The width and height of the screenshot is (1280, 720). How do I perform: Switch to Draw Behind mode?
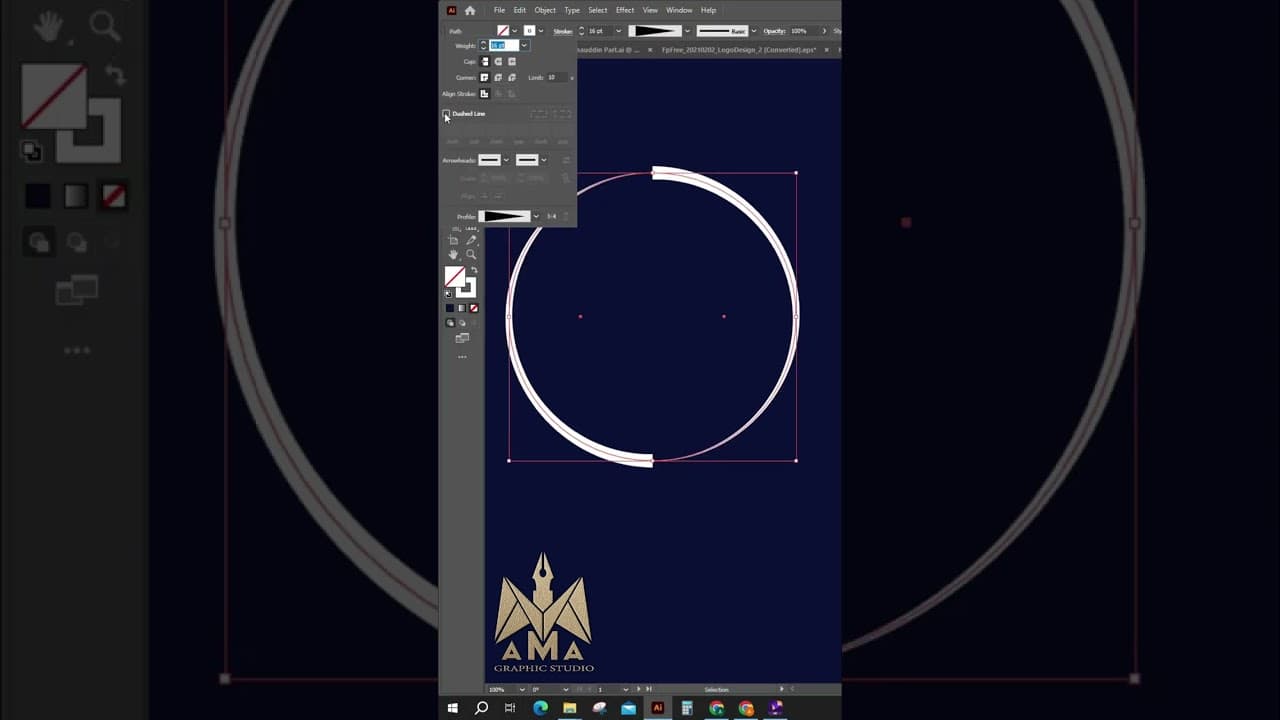462,323
